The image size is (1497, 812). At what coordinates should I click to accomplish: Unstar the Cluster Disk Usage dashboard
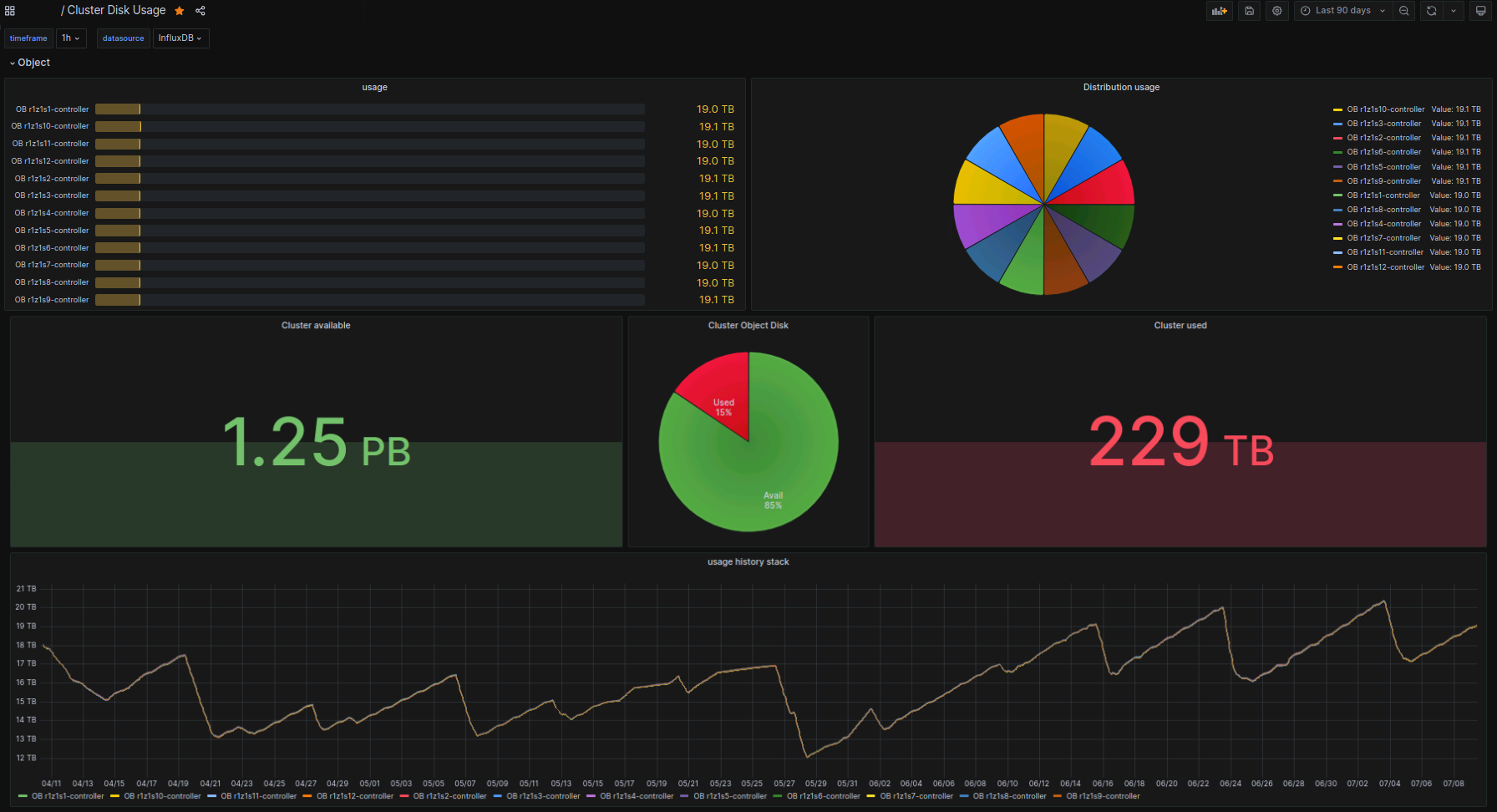[x=179, y=11]
